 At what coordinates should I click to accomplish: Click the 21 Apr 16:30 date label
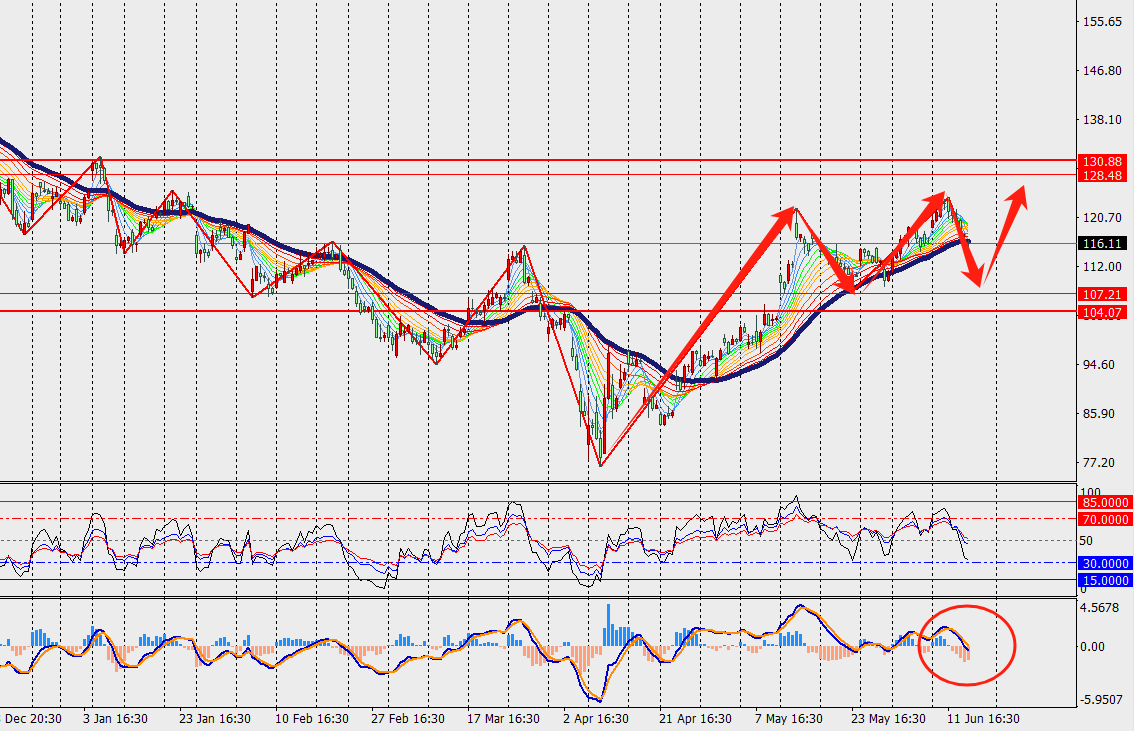point(695,719)
